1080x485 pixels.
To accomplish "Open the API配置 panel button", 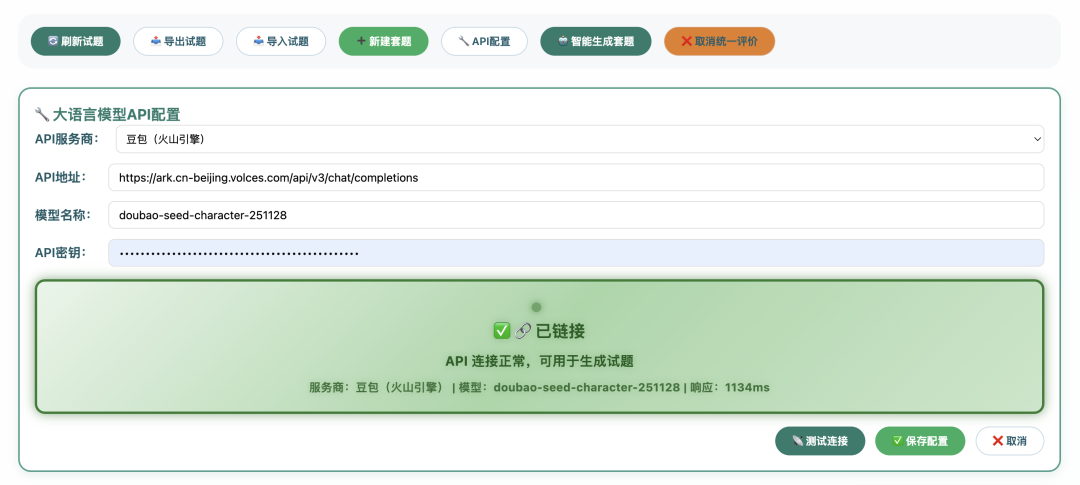I will coord(484,41).
